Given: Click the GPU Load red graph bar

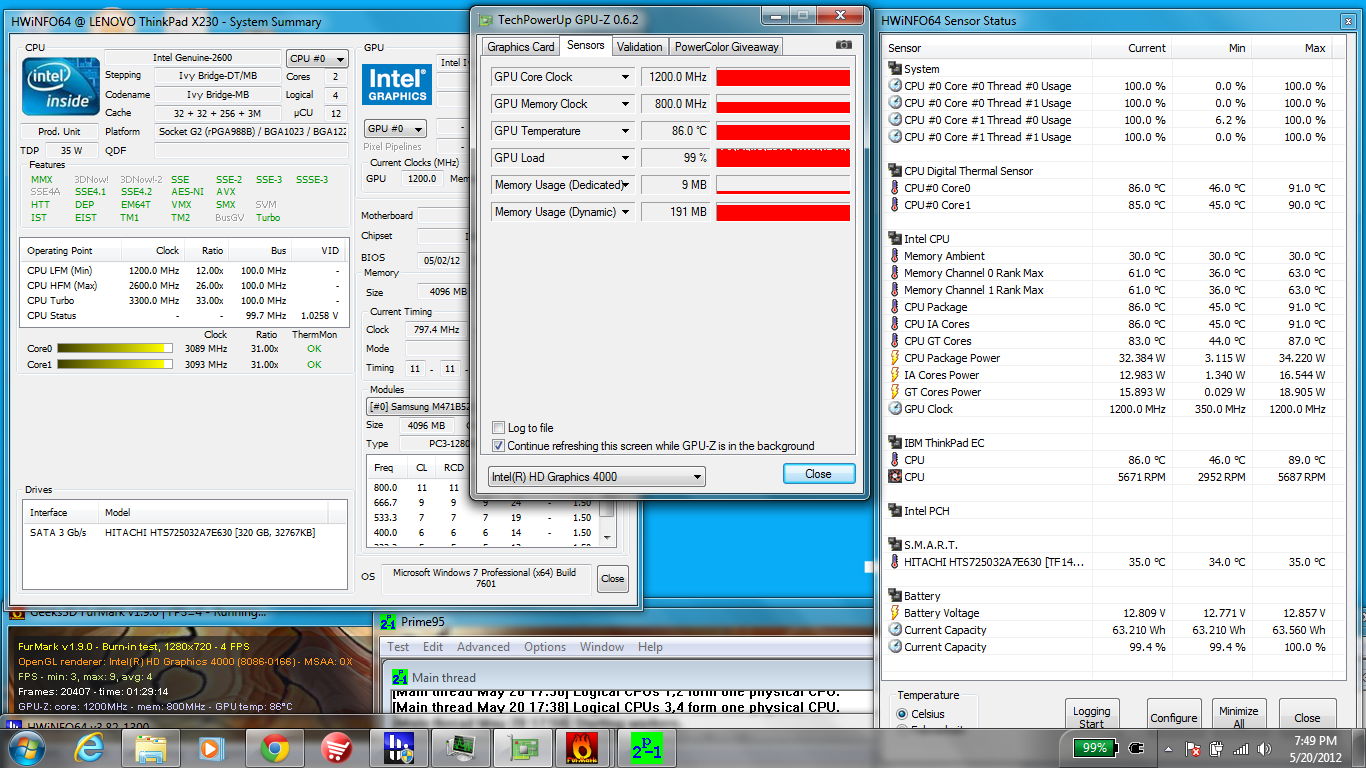Looking at the screenshot, I should click(x=783, y=158).
